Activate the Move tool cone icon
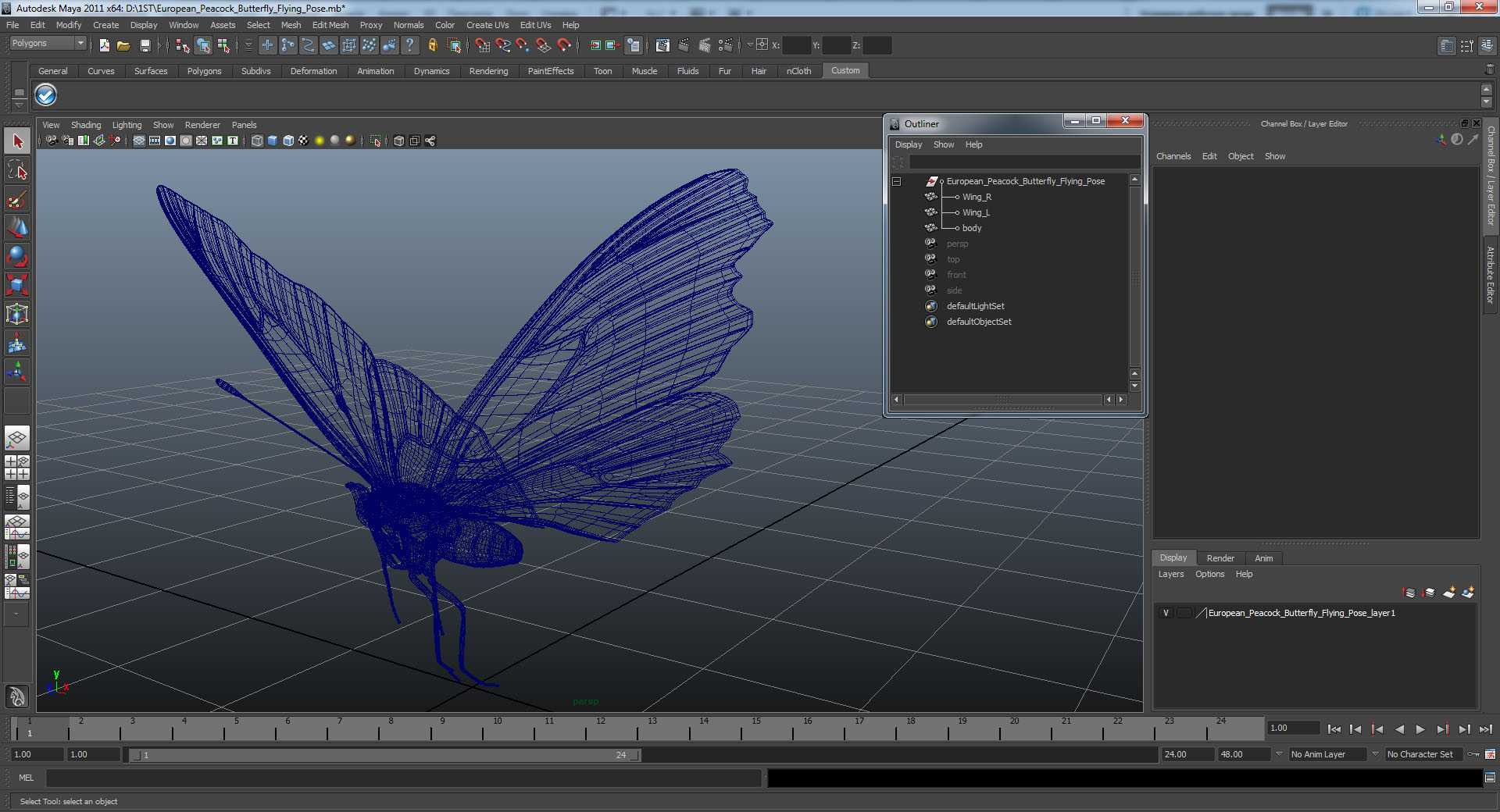Viewport: 1500px width, 812px height. [17, 227]
